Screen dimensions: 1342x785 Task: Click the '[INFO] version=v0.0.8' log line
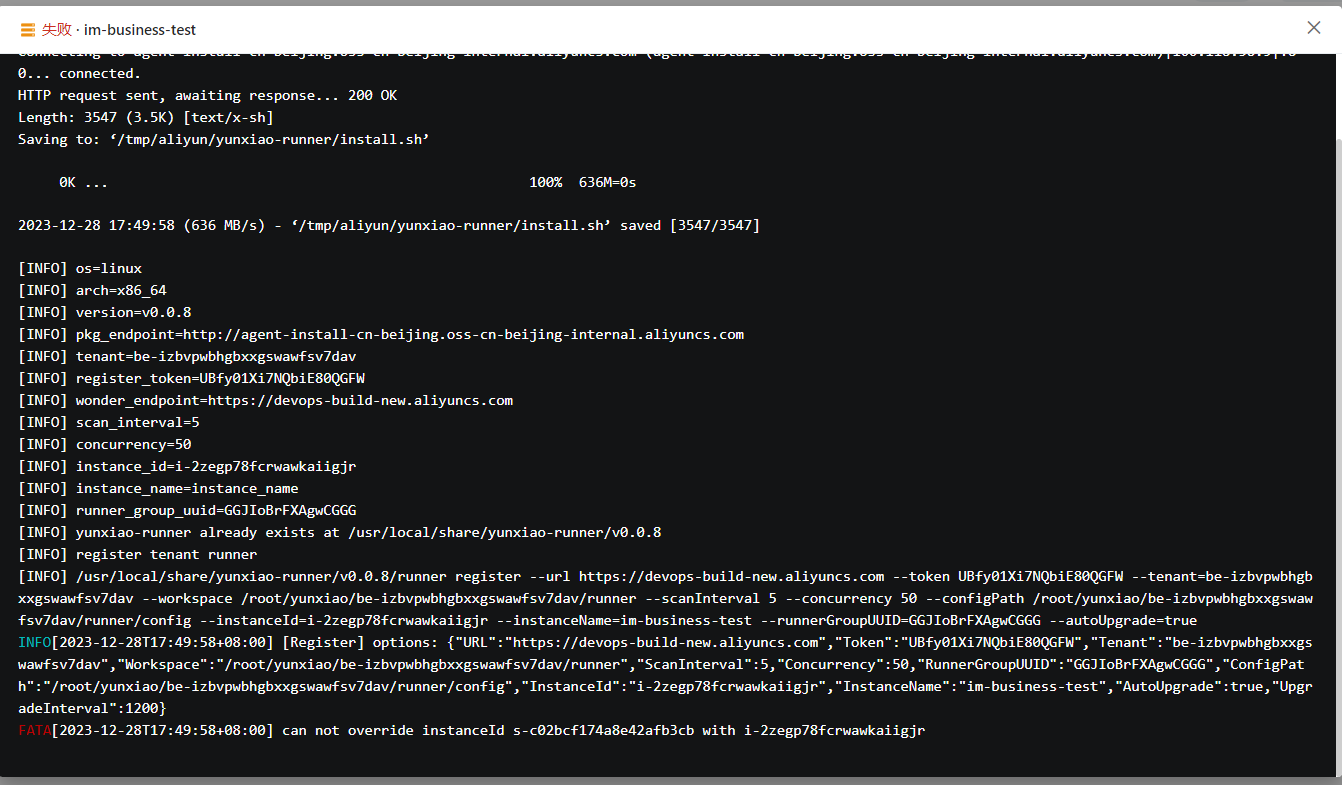(105, 313)
